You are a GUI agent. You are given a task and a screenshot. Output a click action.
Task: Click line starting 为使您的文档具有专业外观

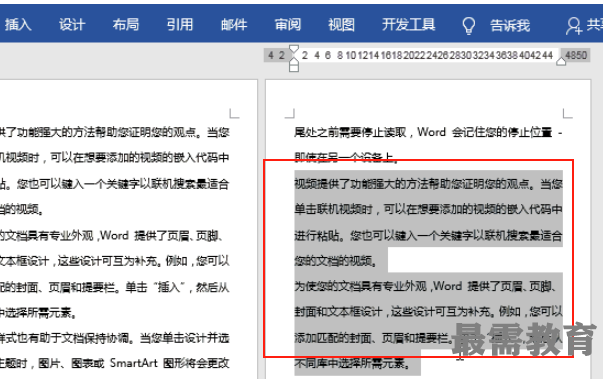point(425,286)
